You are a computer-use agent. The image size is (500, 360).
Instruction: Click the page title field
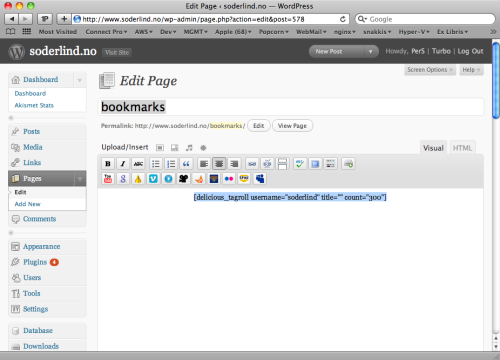[291, 107]
